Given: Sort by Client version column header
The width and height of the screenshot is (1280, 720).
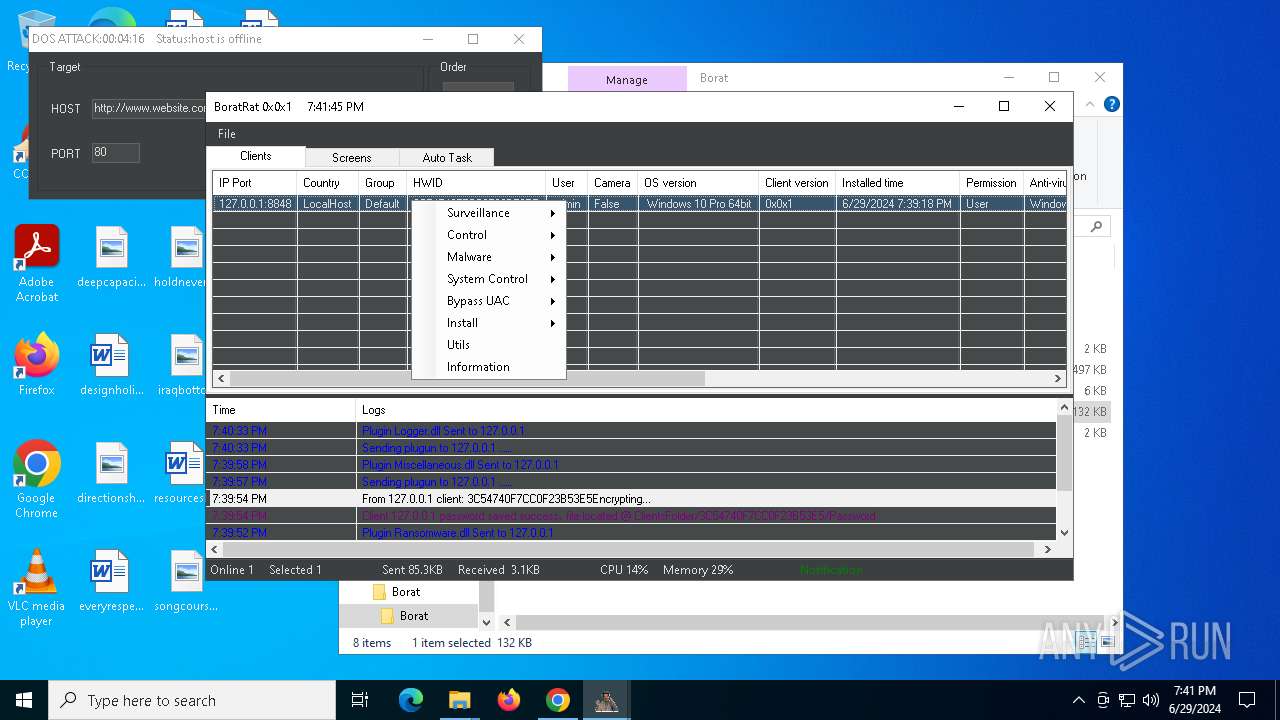Looking at the screenshot, I should point(797,183).
